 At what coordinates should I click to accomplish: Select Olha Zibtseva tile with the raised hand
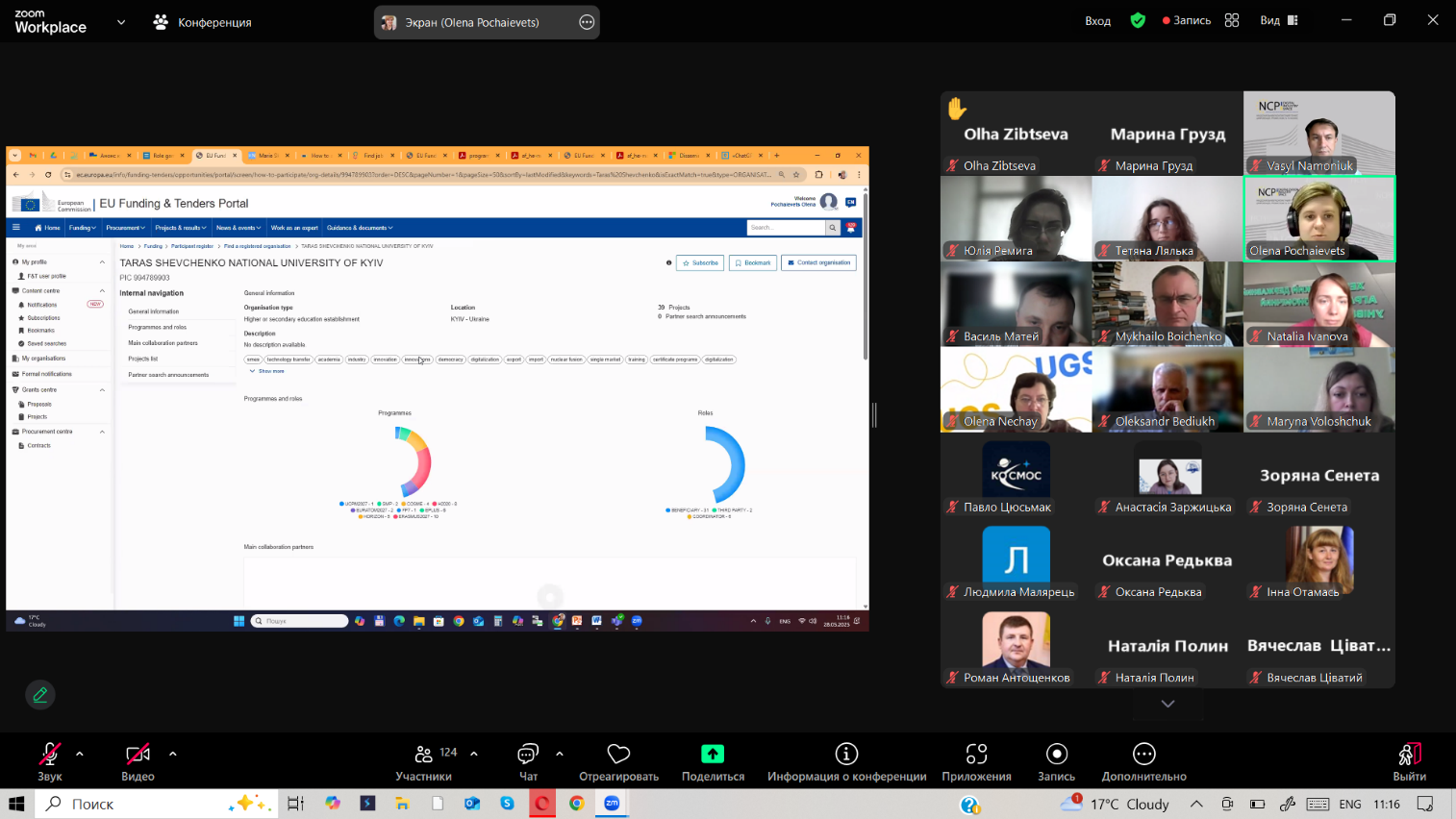click(x=1016, y=133)
